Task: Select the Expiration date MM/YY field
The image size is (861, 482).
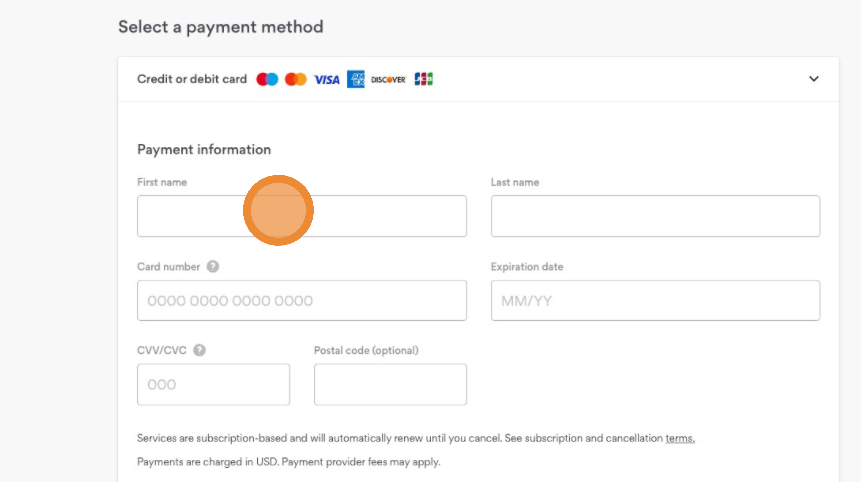Action: click(656, 300)
